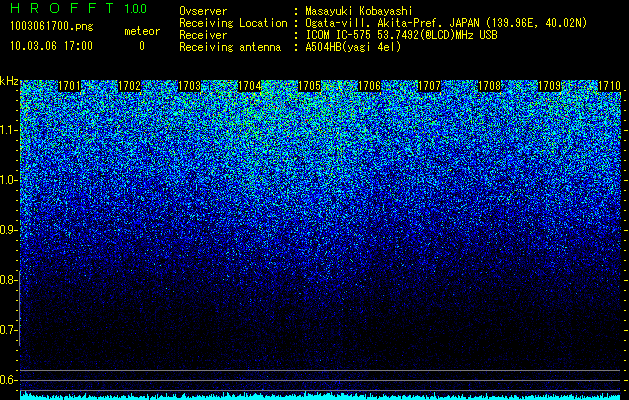The image size is (629, 400).
Task: Click the 1706 time marker
Action: tap(369, 86)
